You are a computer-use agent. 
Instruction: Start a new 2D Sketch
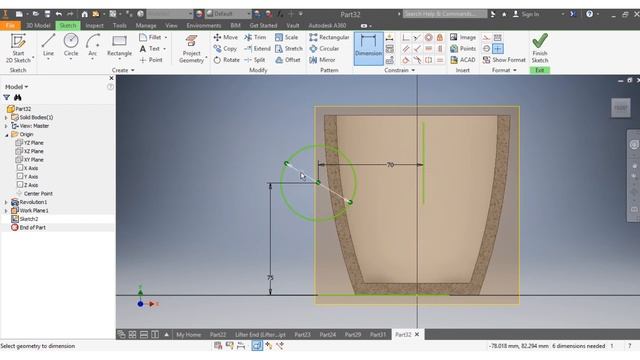pos(18,49)
